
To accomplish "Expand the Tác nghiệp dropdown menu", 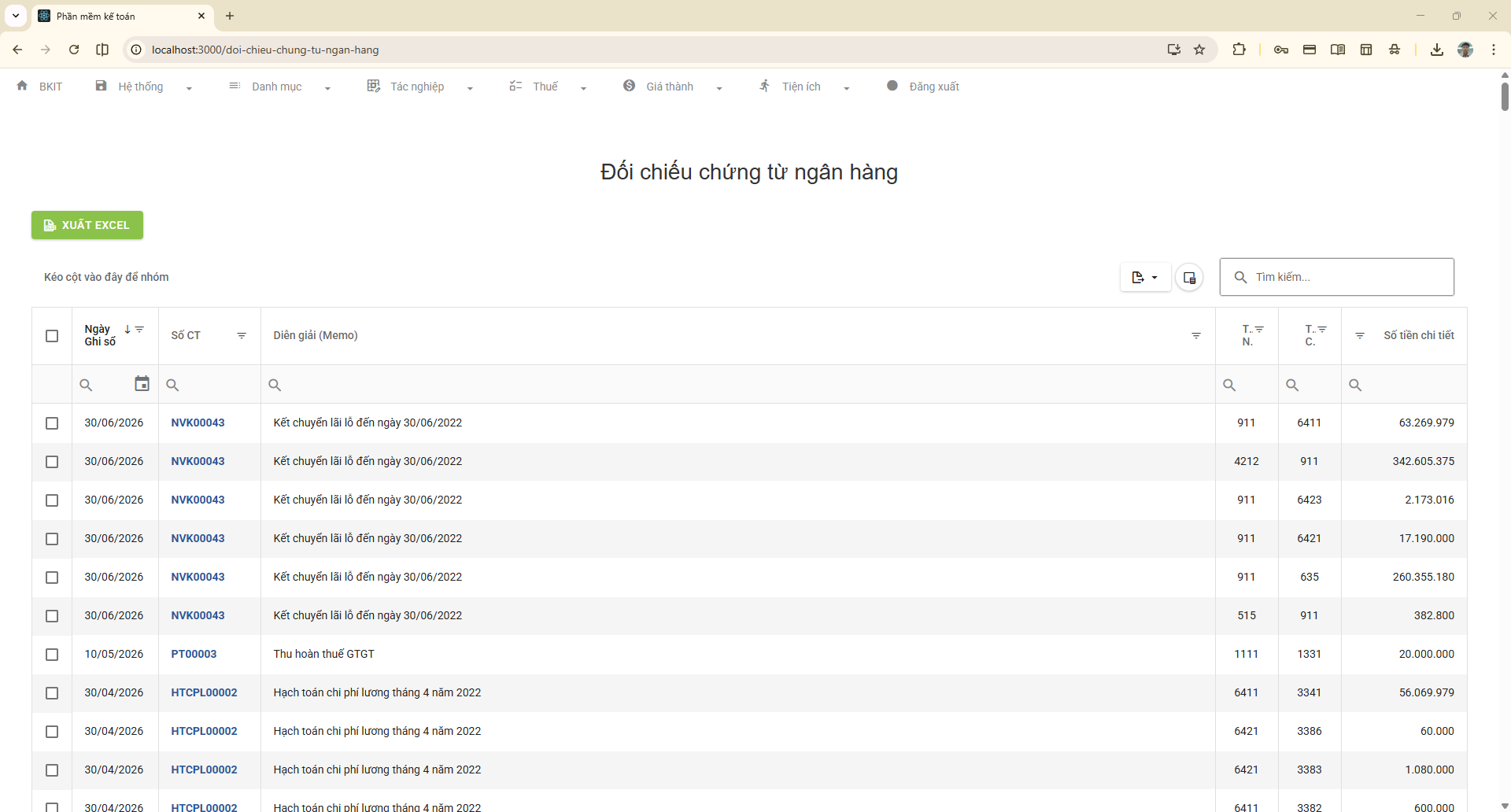I will (x=419, y=87).
